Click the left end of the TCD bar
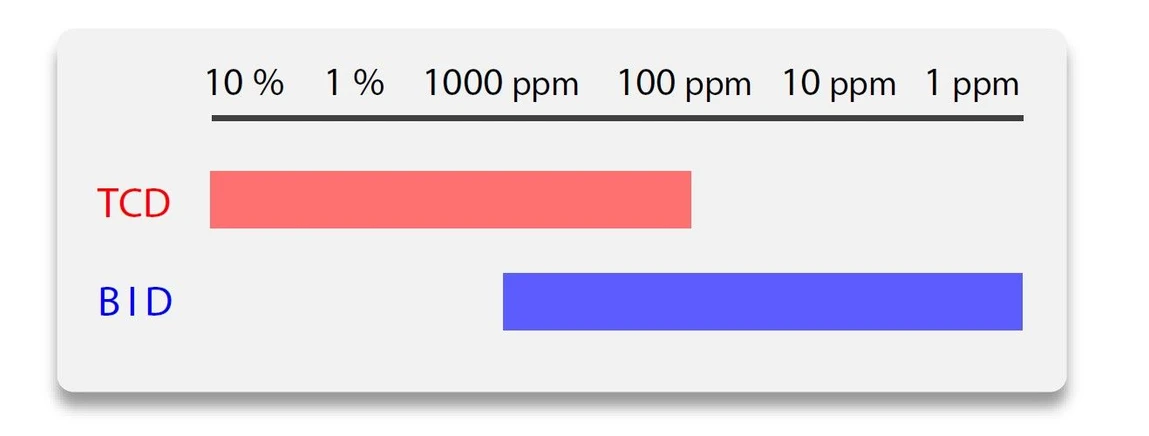 pos(215,200)
